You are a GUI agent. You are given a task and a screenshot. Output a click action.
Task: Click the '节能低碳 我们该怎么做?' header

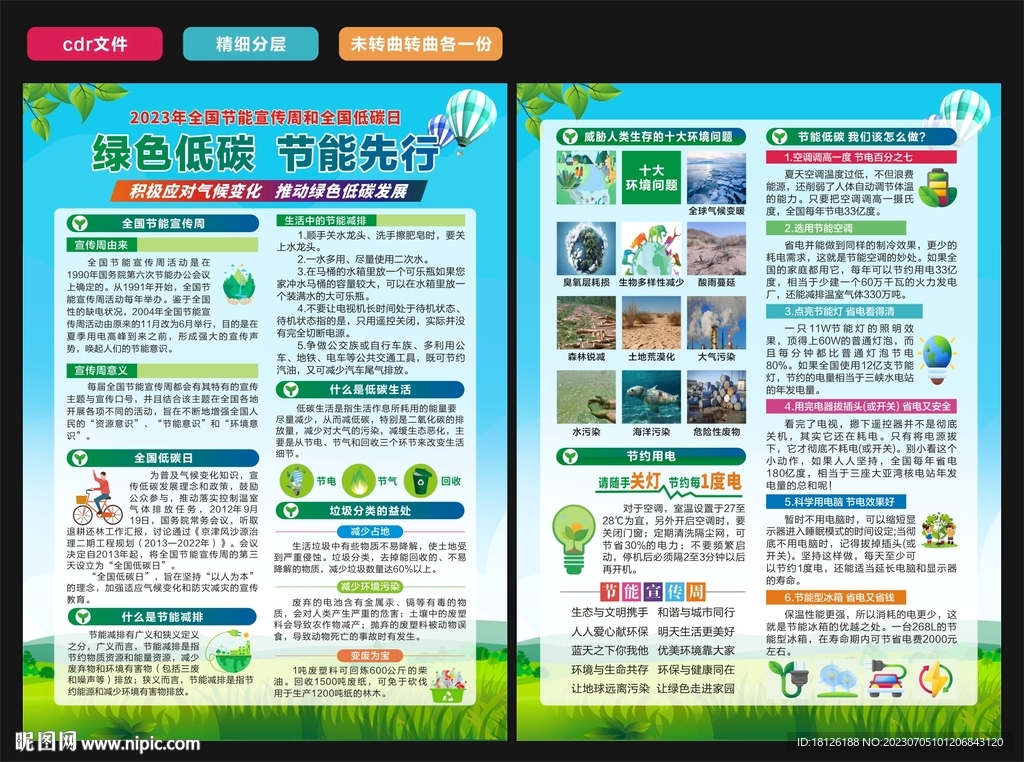pos(861,136)
